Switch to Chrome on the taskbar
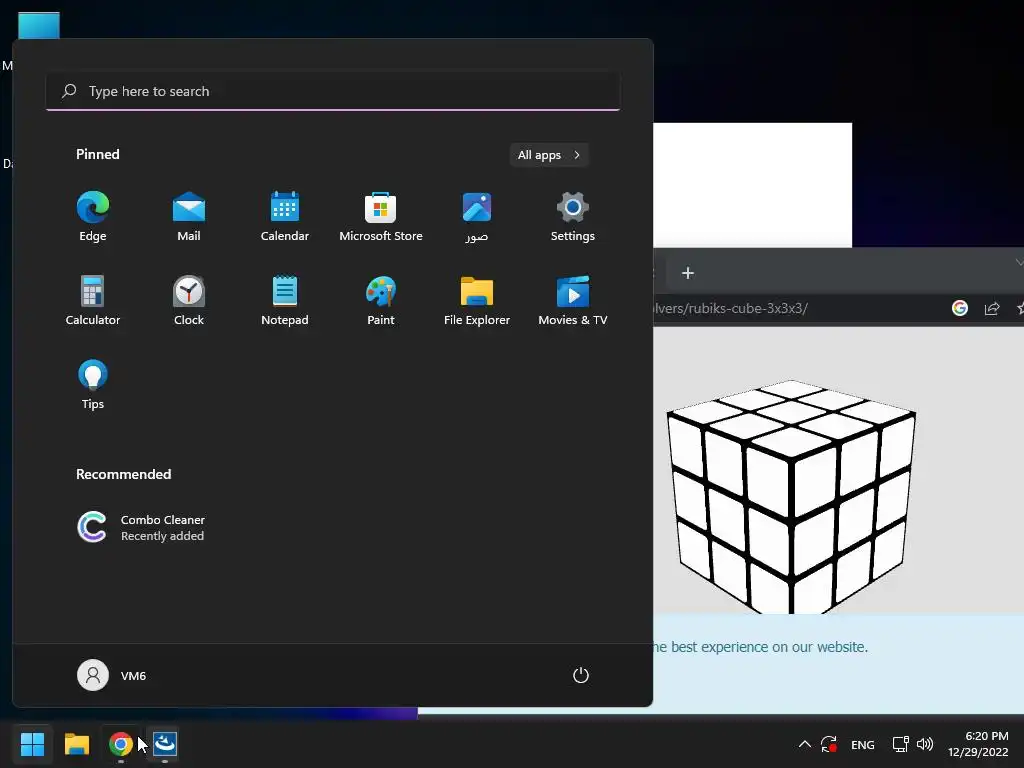 click(x=121, y=744)
